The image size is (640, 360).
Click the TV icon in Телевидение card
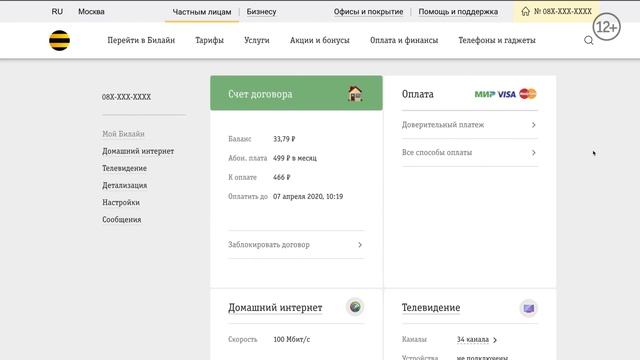click(529, 308)
